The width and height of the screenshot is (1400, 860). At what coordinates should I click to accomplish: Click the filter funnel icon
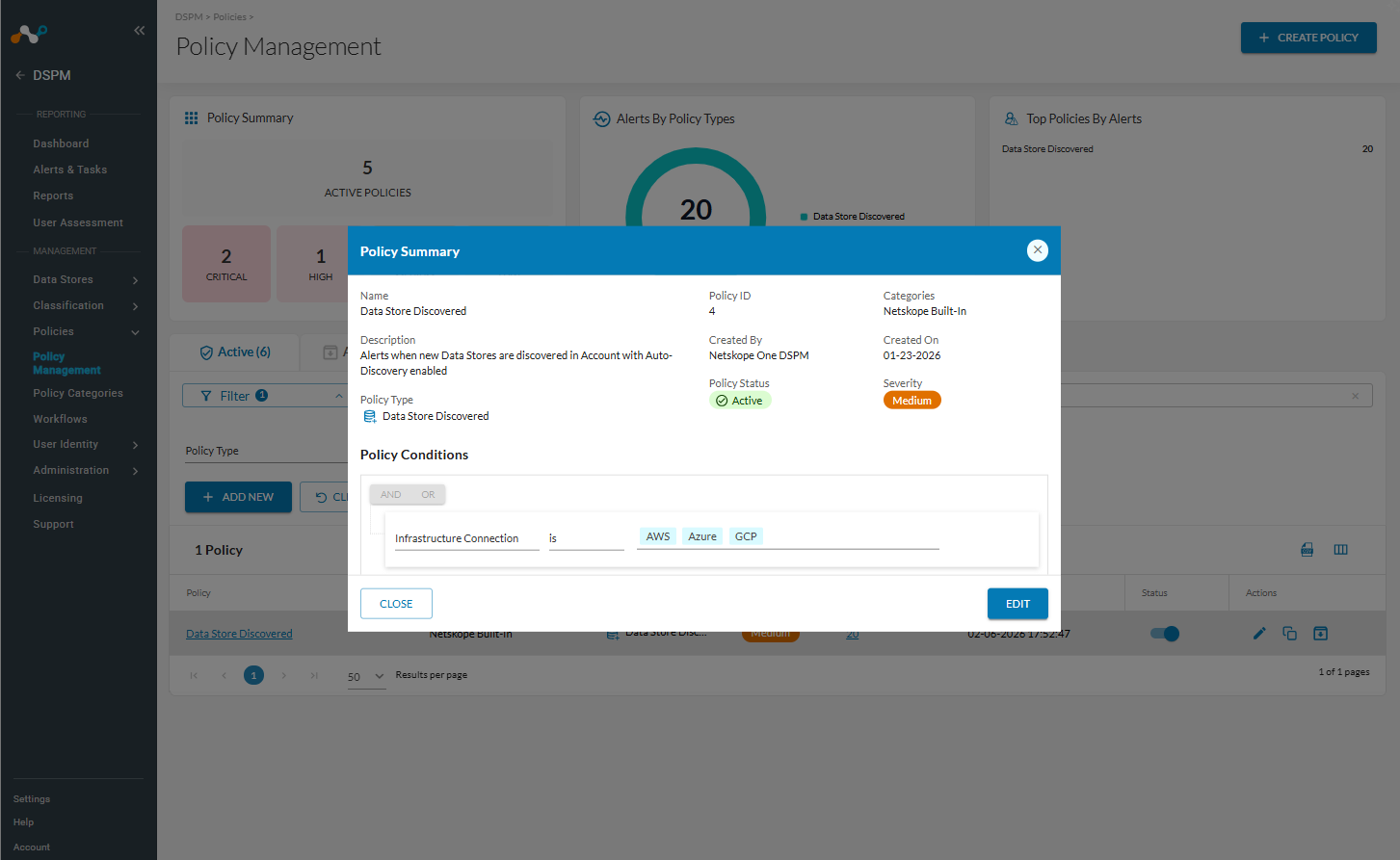206,396
